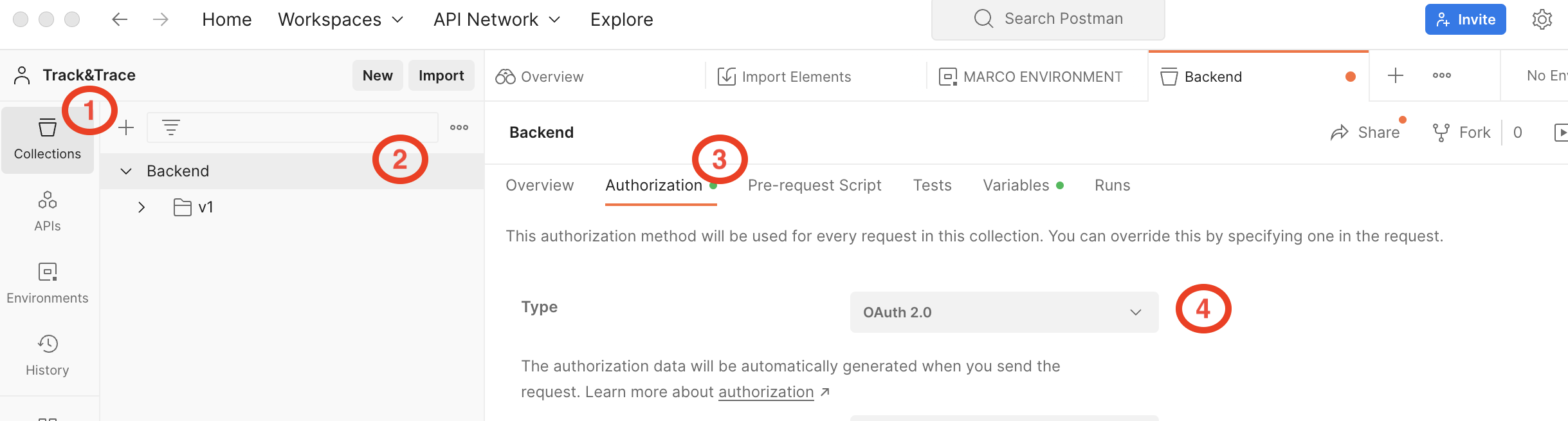Click the collections filter input field
Screen dimensions: 1568x421
coord(293,127)
